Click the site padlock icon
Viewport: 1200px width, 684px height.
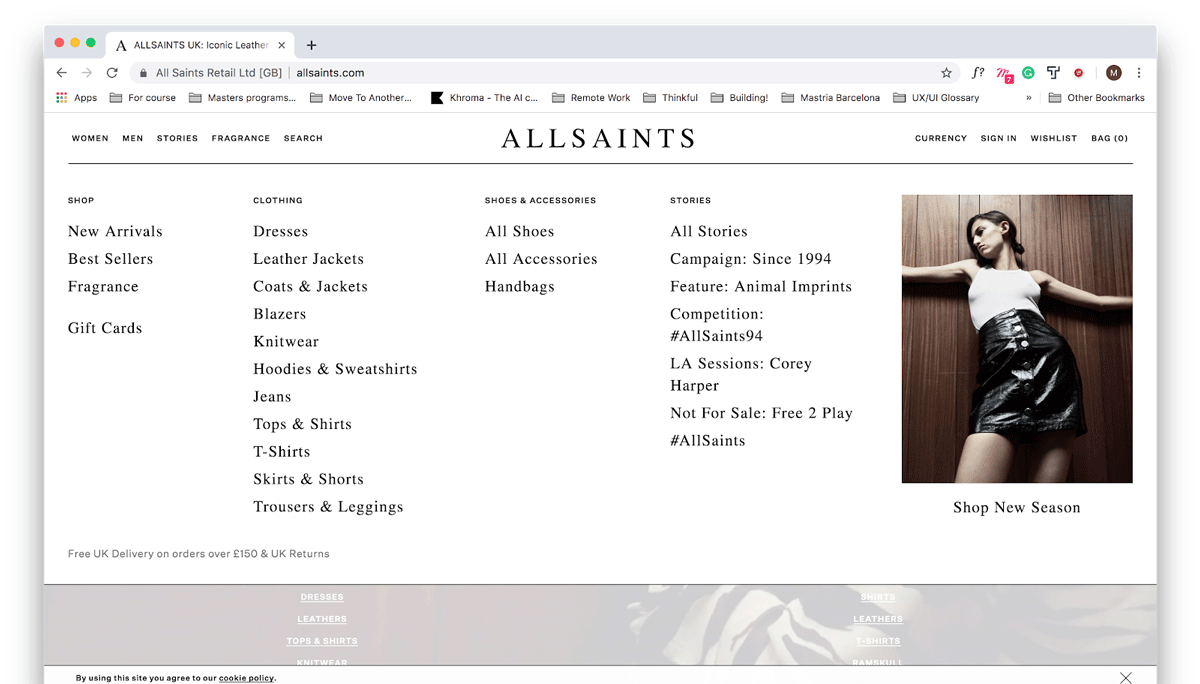click(143, 73)
